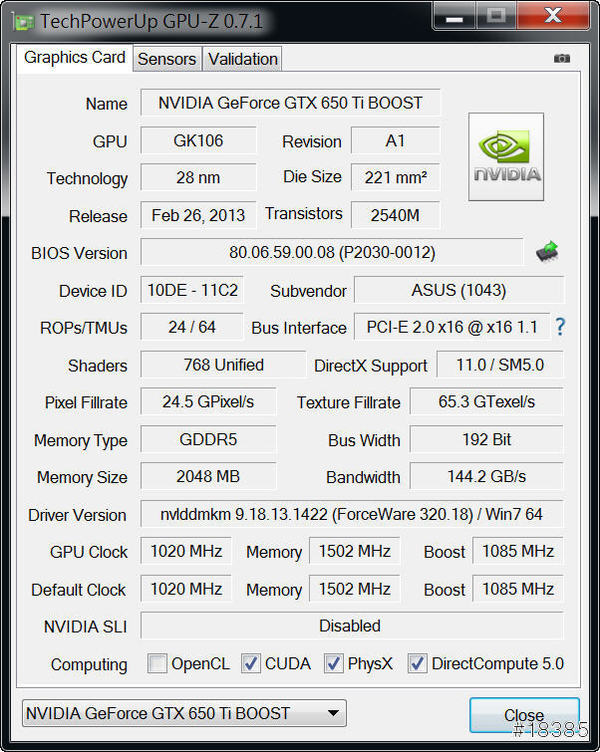
Task: Enable the OpenCL checkbox
Action: 157,663
